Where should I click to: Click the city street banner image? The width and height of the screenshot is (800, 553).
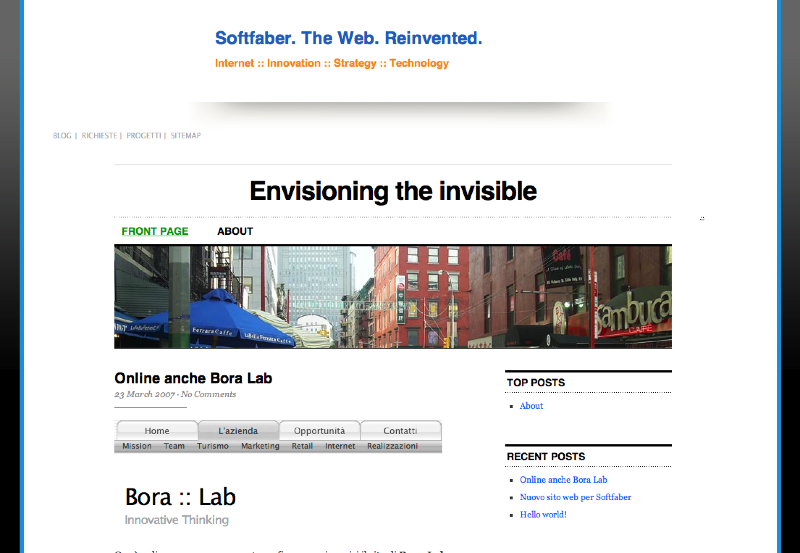[393, 296]
